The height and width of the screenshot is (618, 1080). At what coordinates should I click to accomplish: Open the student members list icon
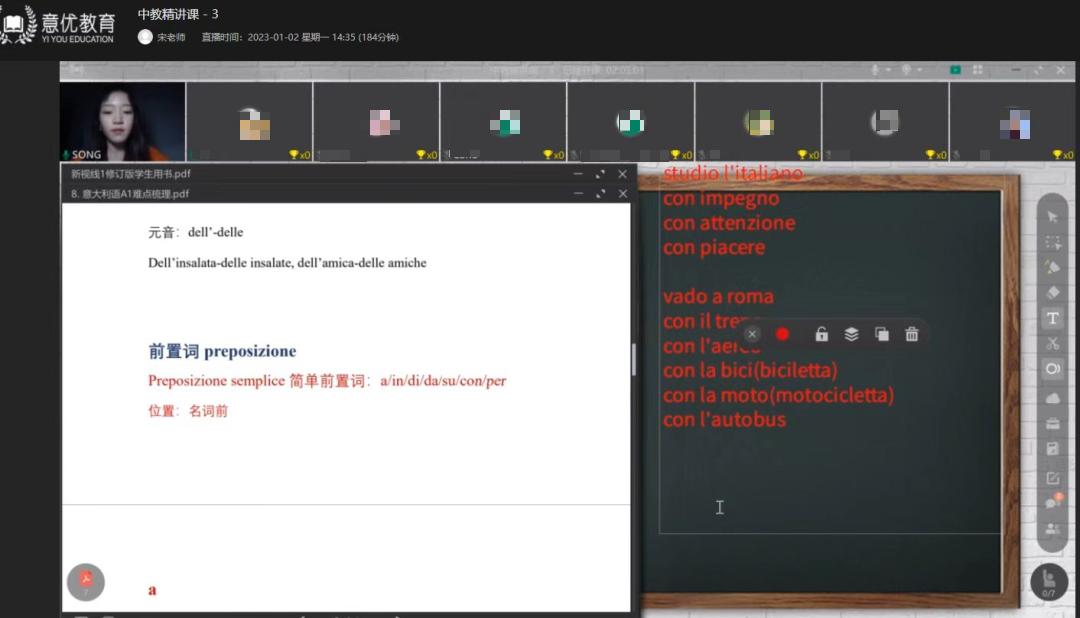(x=1052, y=530)
